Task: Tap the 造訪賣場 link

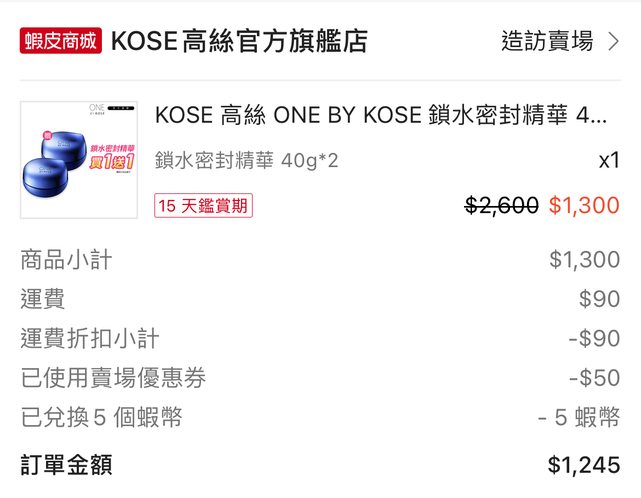Action: point(547,41)
